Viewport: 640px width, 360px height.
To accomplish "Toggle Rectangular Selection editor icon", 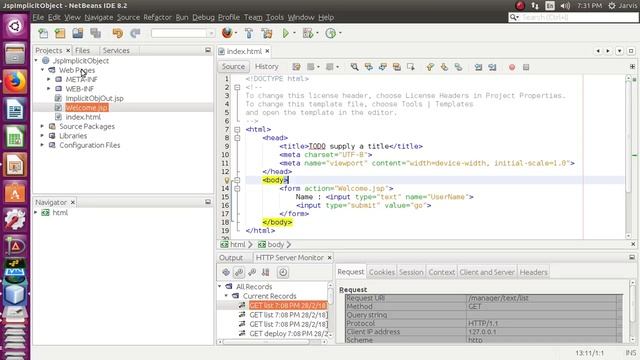I will [411, 67].
